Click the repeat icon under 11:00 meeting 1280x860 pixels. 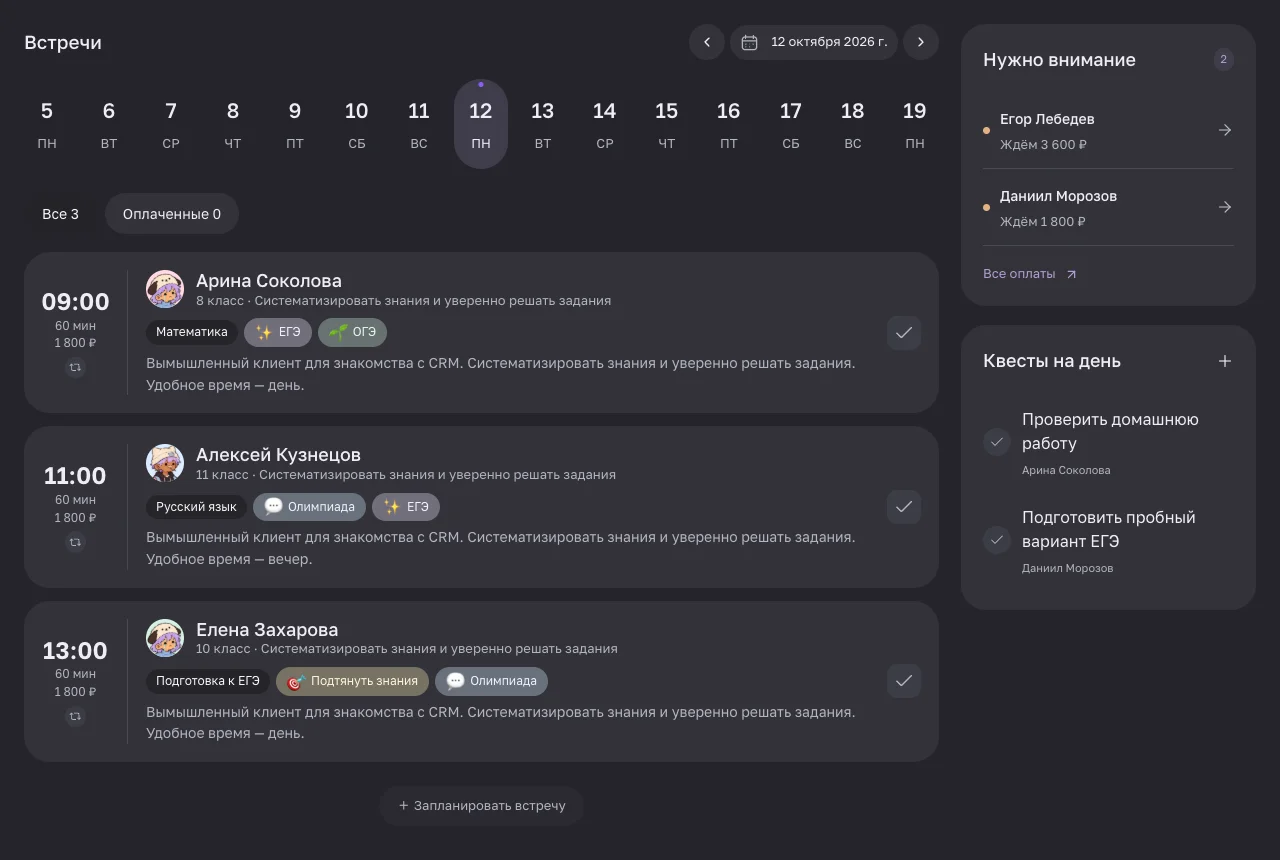point(76,542)
